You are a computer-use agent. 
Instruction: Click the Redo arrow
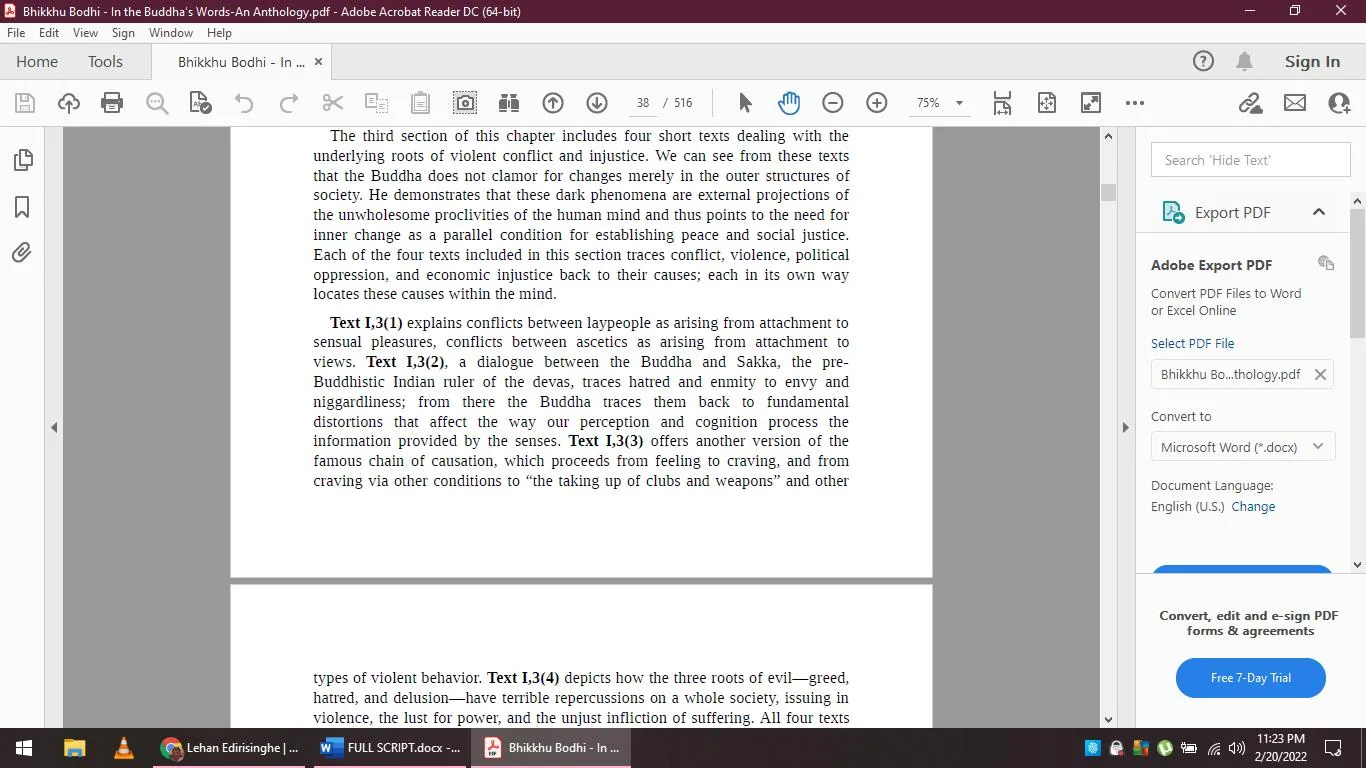tap(289, 103)
